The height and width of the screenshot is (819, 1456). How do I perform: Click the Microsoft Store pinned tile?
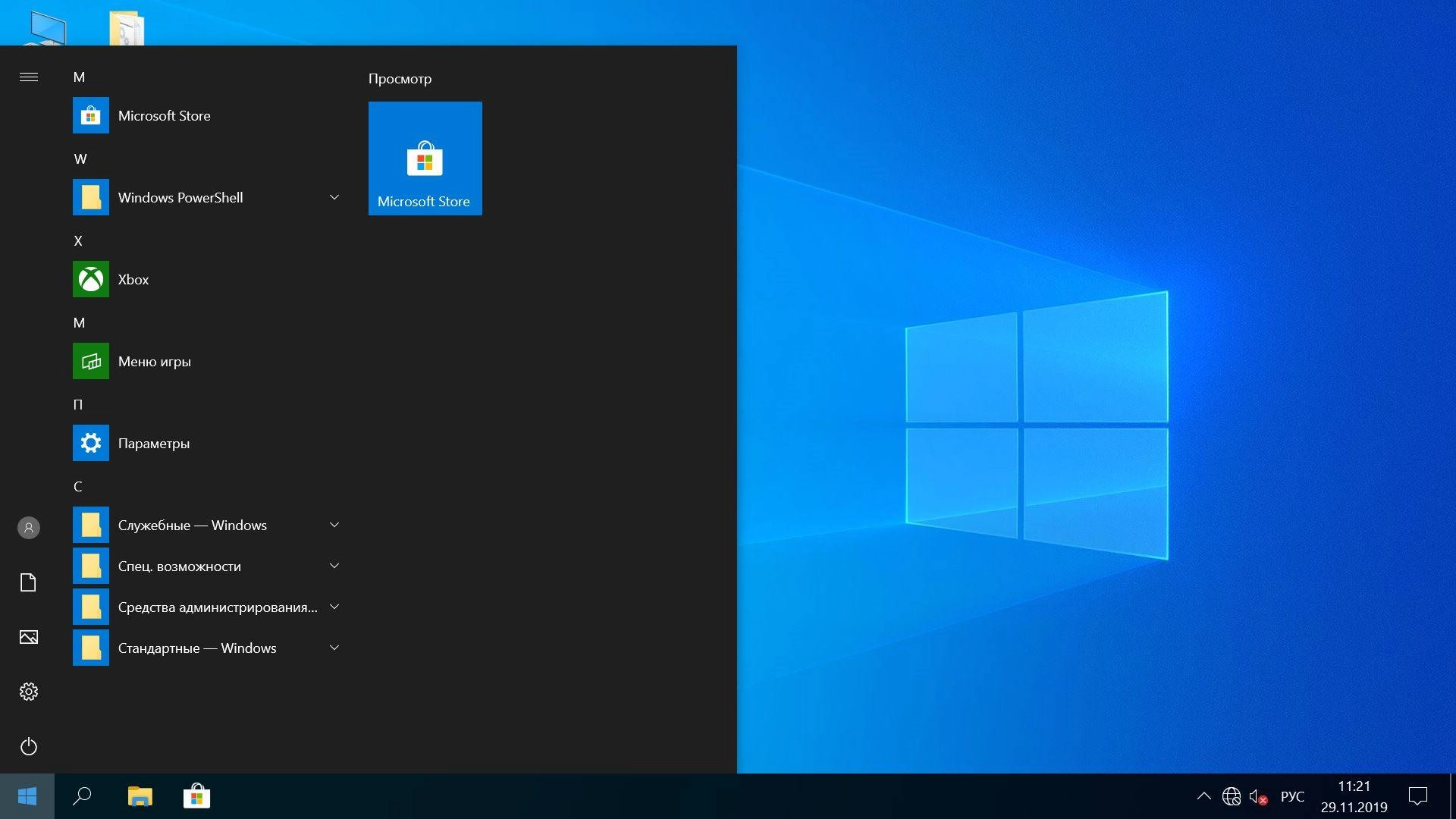[x=425, y=158]
